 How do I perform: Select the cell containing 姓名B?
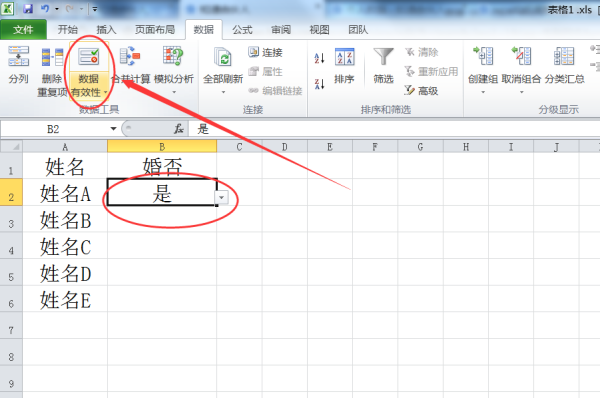[65, 219]
